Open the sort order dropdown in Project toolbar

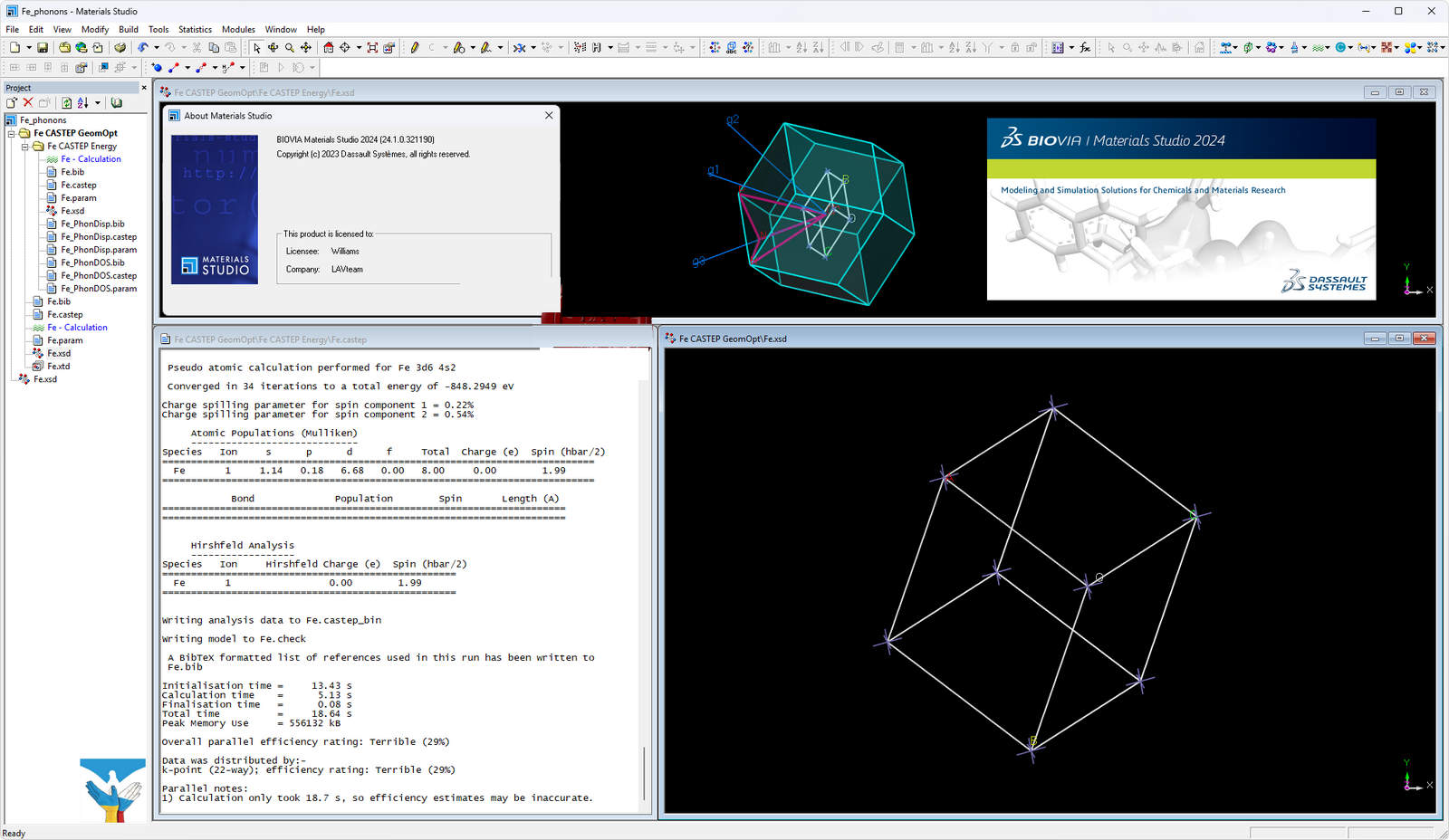point(97,102)
